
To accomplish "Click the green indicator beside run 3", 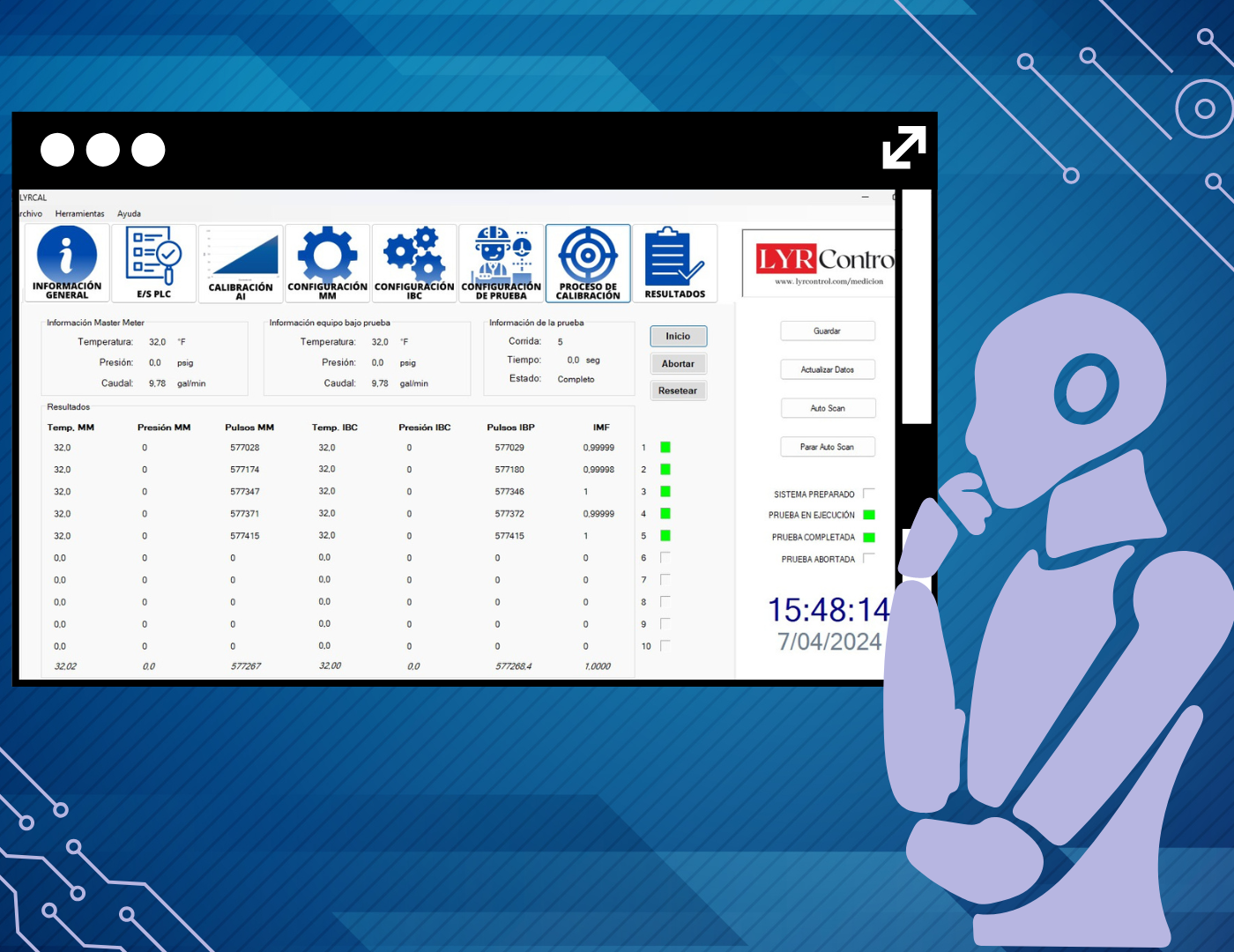I will 665,492.
